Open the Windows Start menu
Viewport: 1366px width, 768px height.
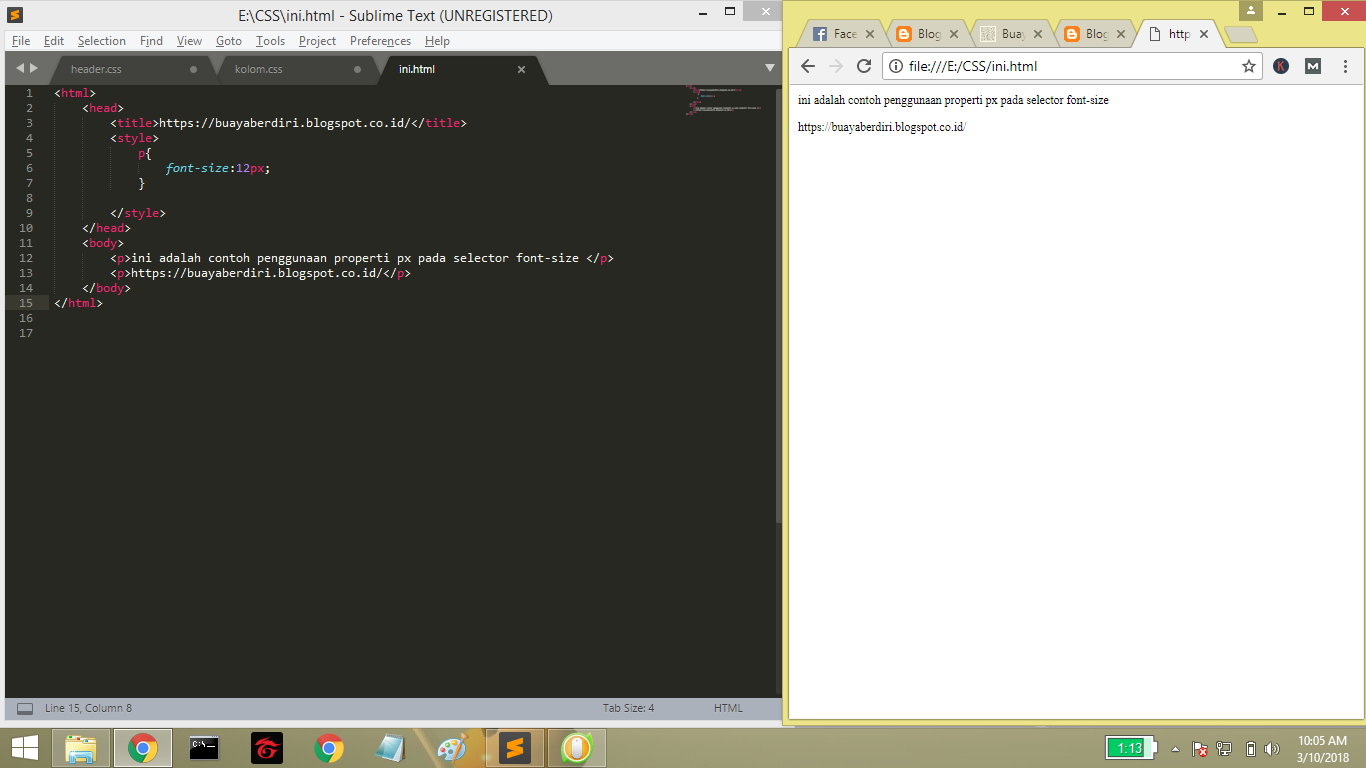click(x=24, y=748)
